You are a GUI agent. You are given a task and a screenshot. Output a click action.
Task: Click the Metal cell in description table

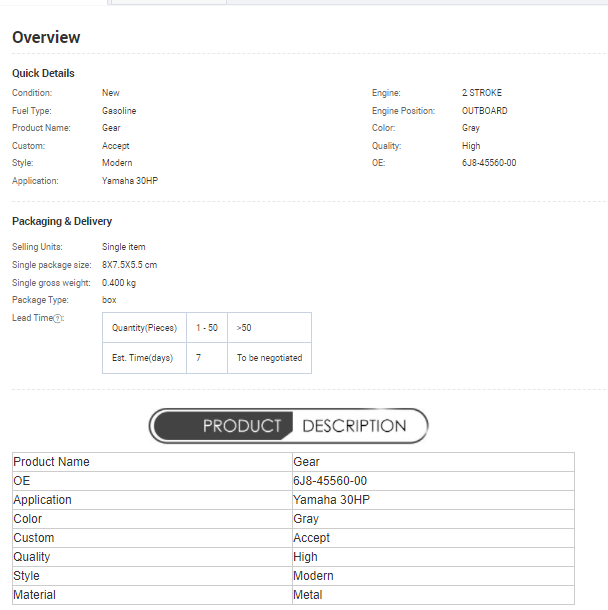coord(308,595)
